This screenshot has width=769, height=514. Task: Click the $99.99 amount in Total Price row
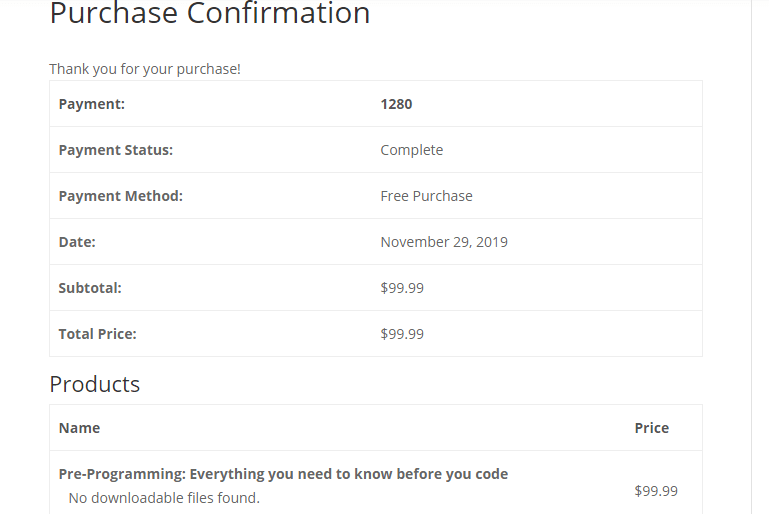pyautogui.click(x=402, y=334)
